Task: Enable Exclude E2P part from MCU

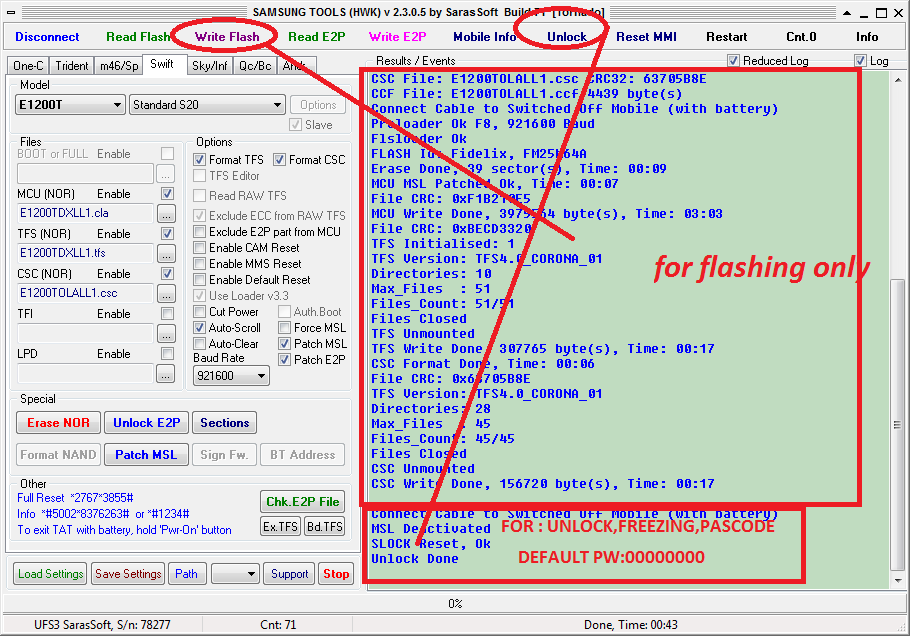Action: coord(200,232)
